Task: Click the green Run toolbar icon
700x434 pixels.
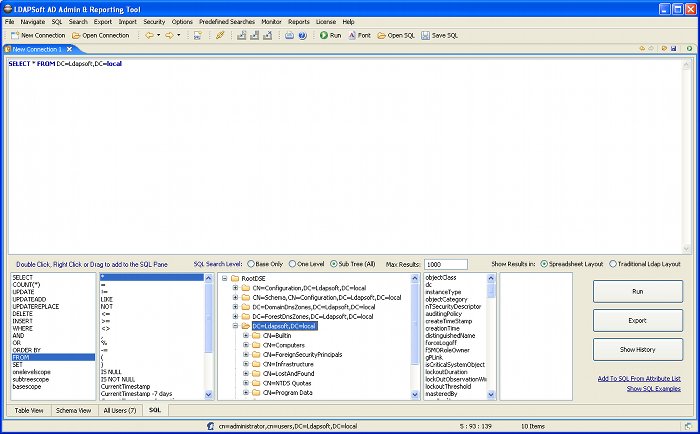Action: (x=324, y=35)
